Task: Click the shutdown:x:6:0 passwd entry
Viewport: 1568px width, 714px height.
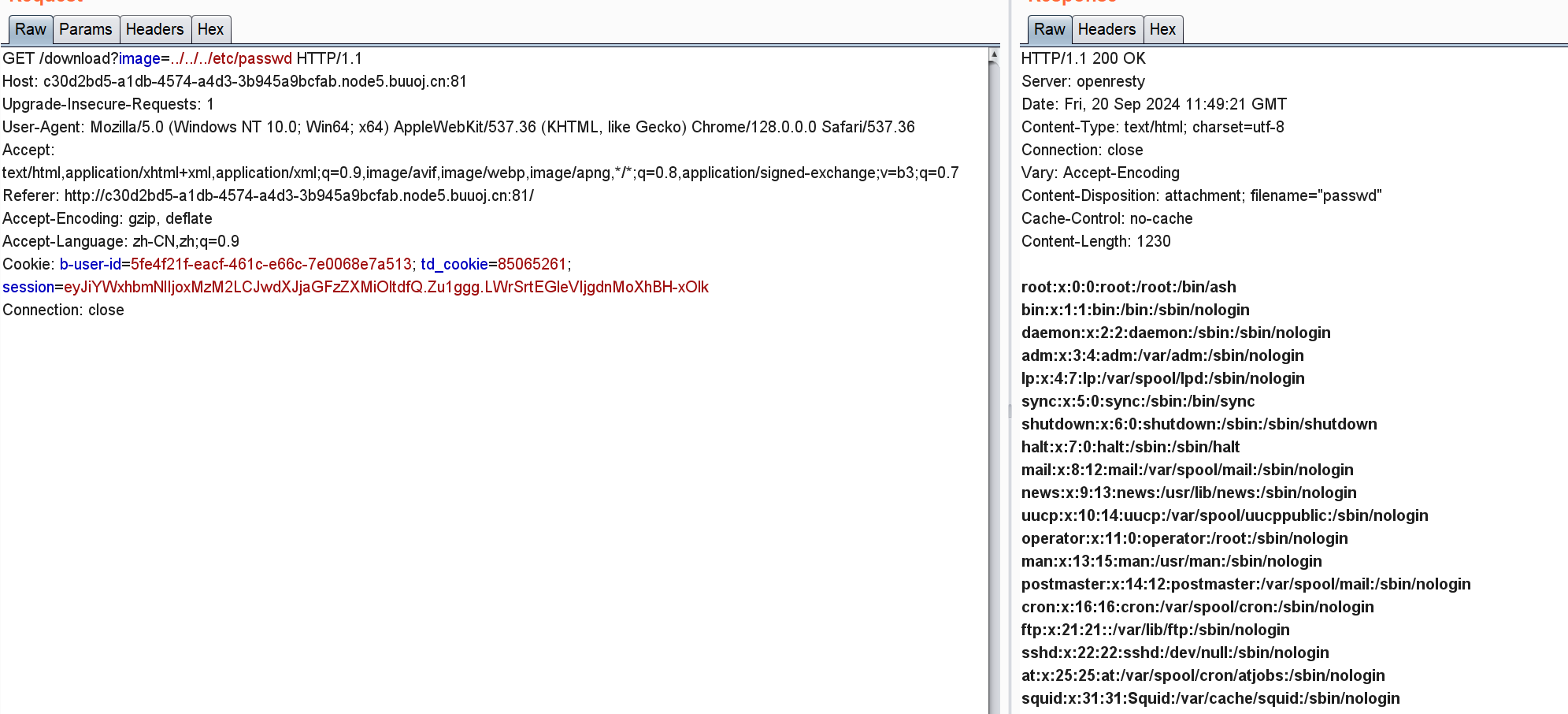Action: [x=1199, y=424]
